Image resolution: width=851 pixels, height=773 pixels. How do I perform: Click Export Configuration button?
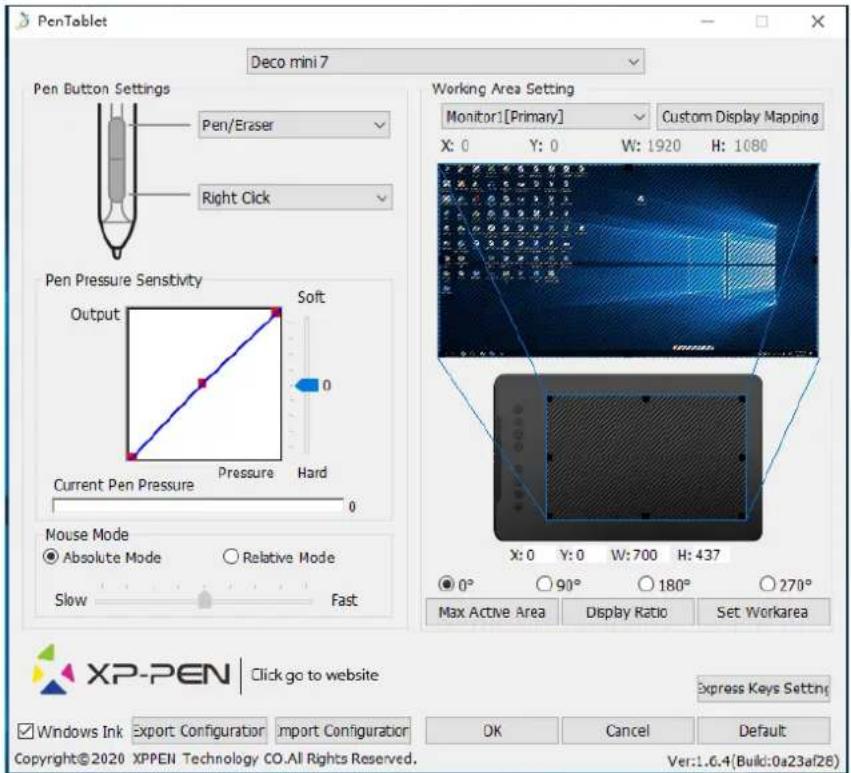[199, 731]
